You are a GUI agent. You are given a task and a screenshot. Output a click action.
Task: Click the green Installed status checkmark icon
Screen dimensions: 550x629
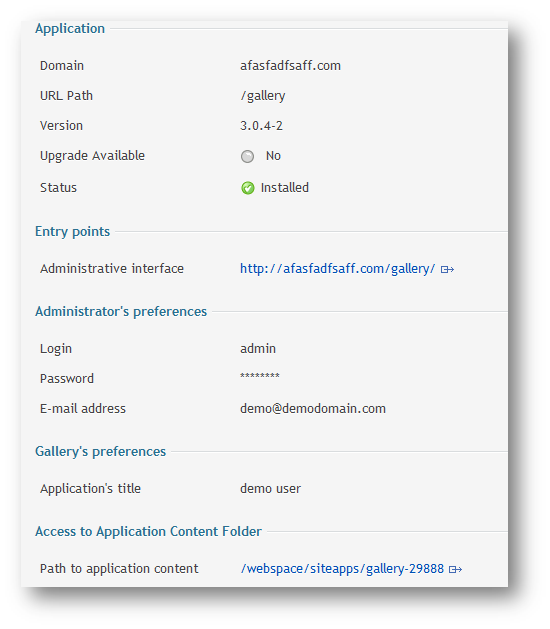(248, 188)
